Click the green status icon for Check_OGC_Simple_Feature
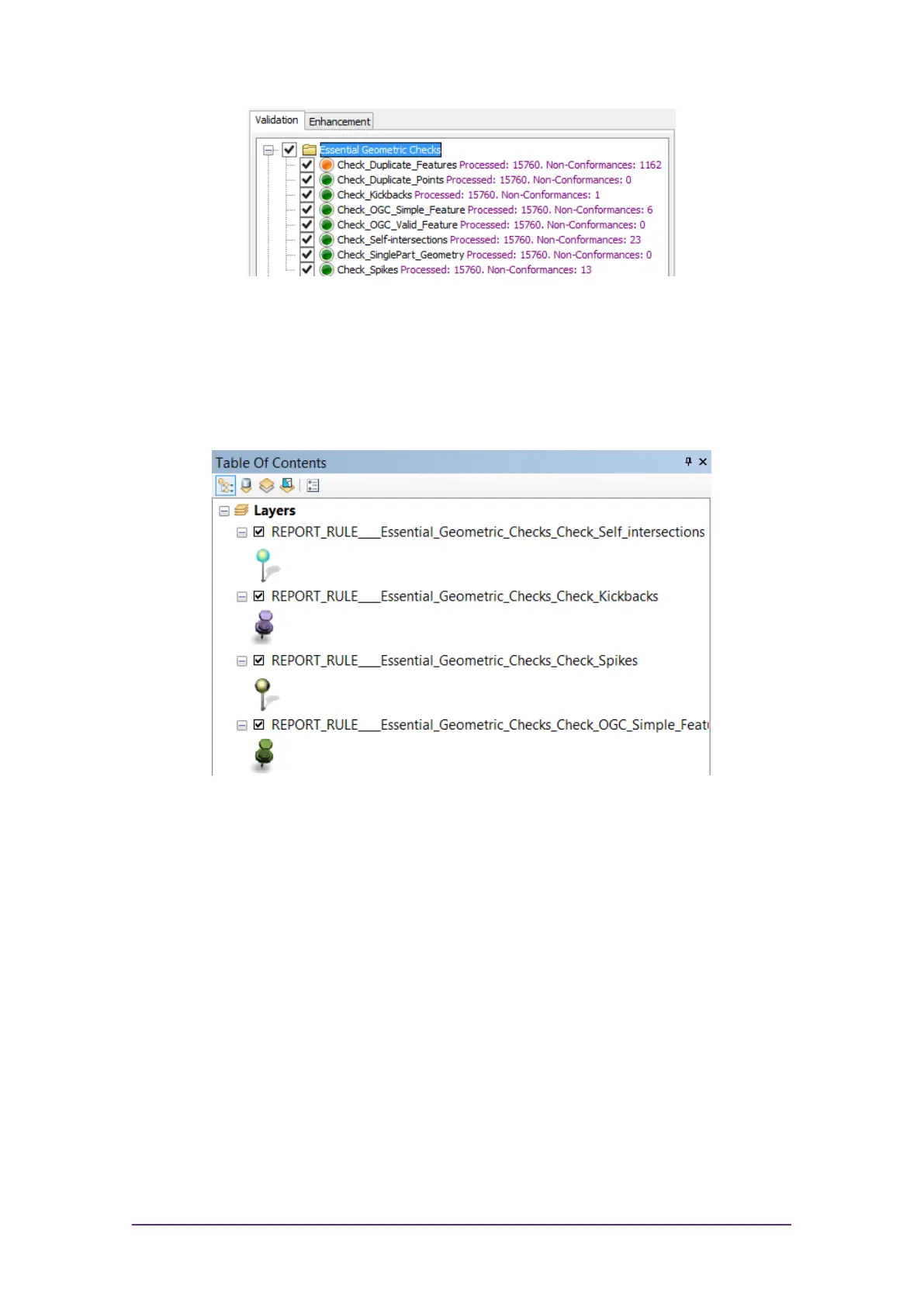The height and width of the screenshot is (1307, 924). coord(327,210)
